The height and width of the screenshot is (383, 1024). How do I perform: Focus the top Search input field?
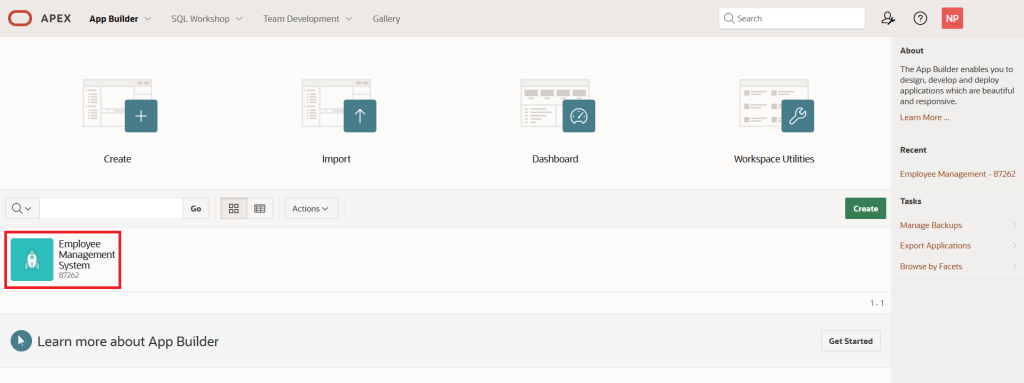792,18
